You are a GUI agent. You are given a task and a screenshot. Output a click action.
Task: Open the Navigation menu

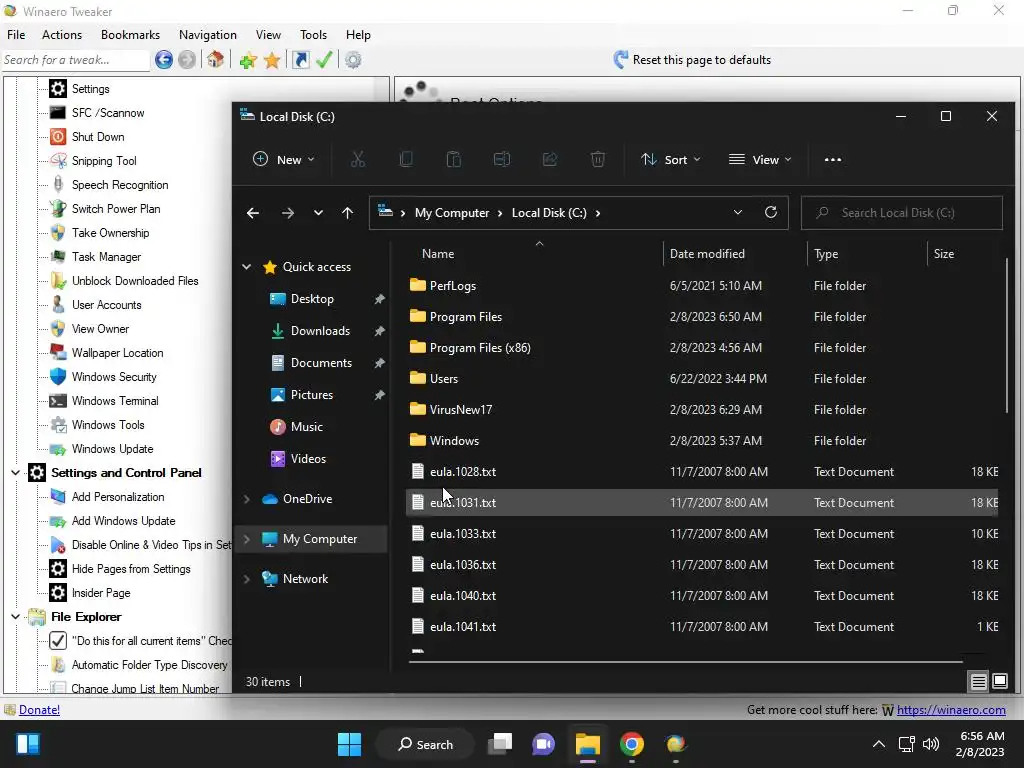pyautogui.click(x=208, y=35)
